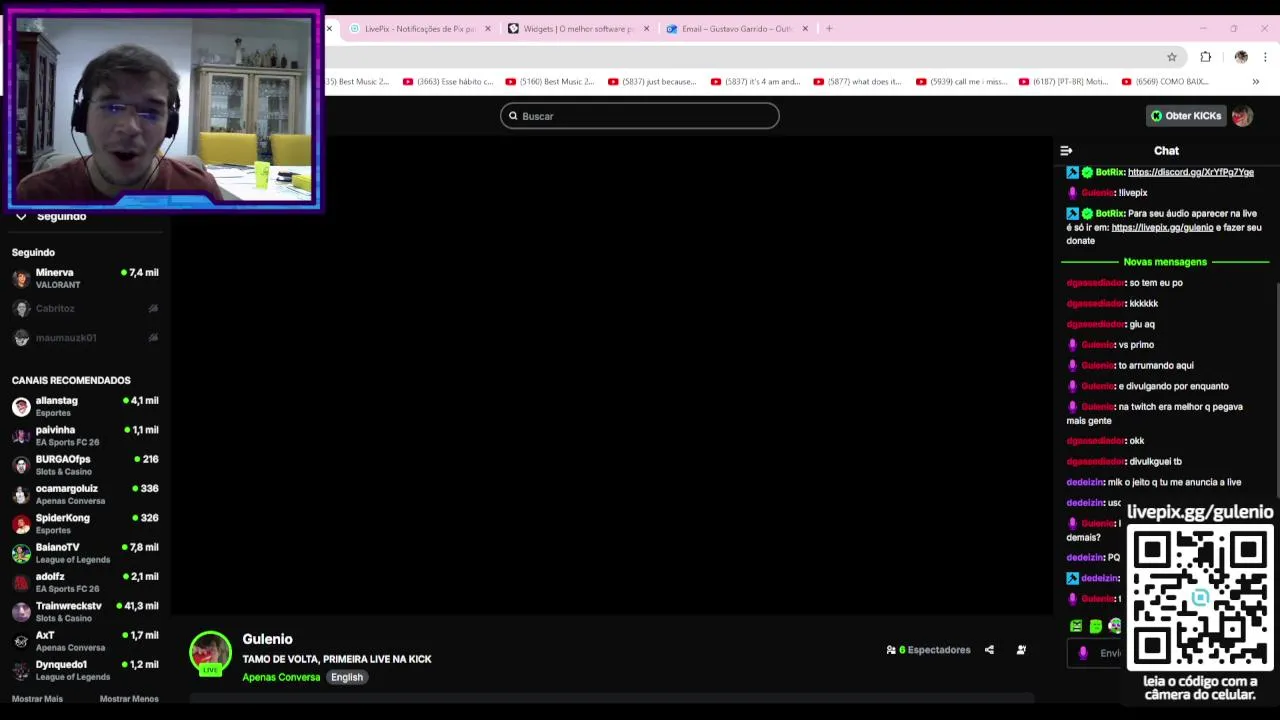
Task: Open the SpiderKong channel
Action: coord(85,523)
